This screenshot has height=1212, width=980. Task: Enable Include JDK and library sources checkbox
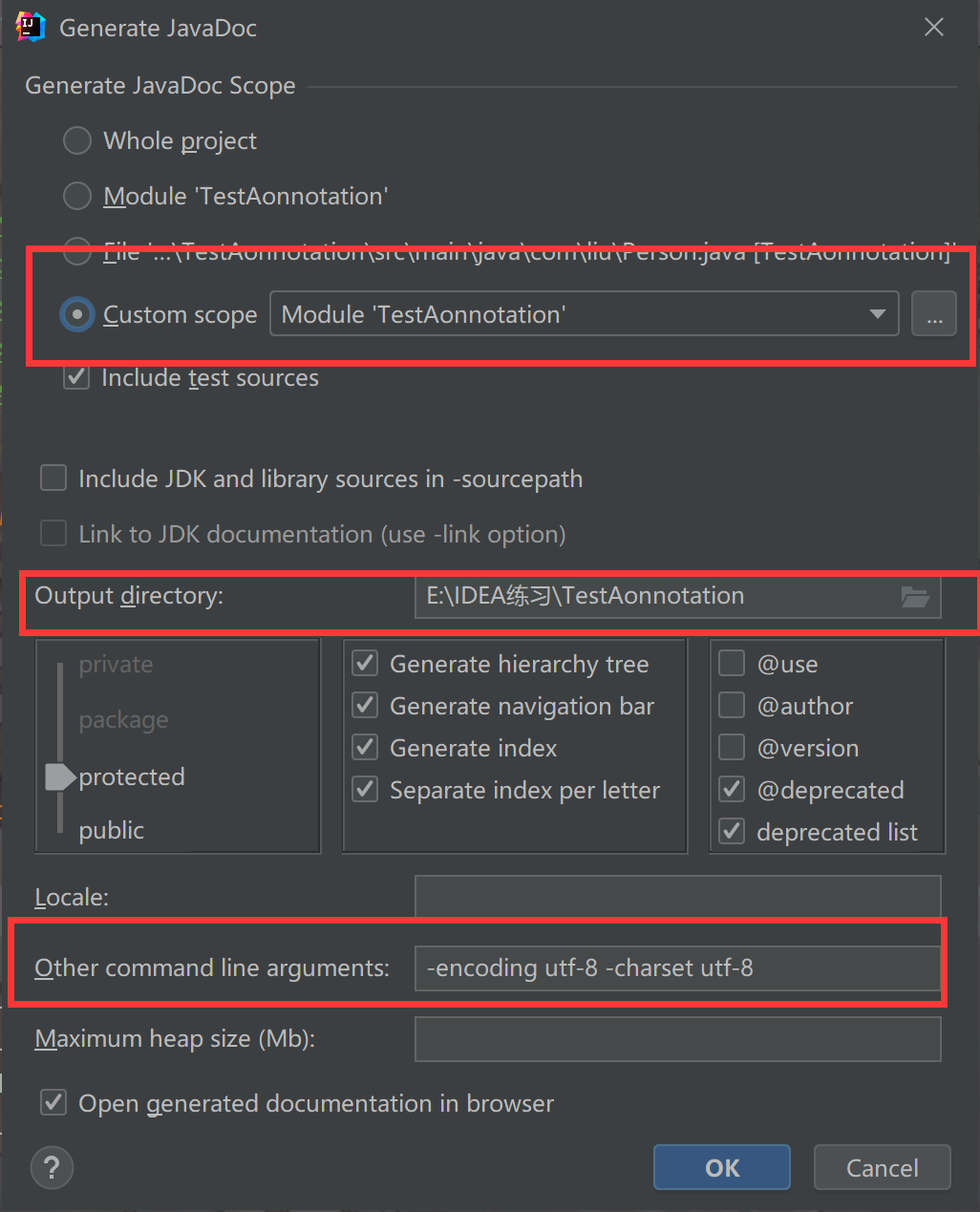pos(53,478)
